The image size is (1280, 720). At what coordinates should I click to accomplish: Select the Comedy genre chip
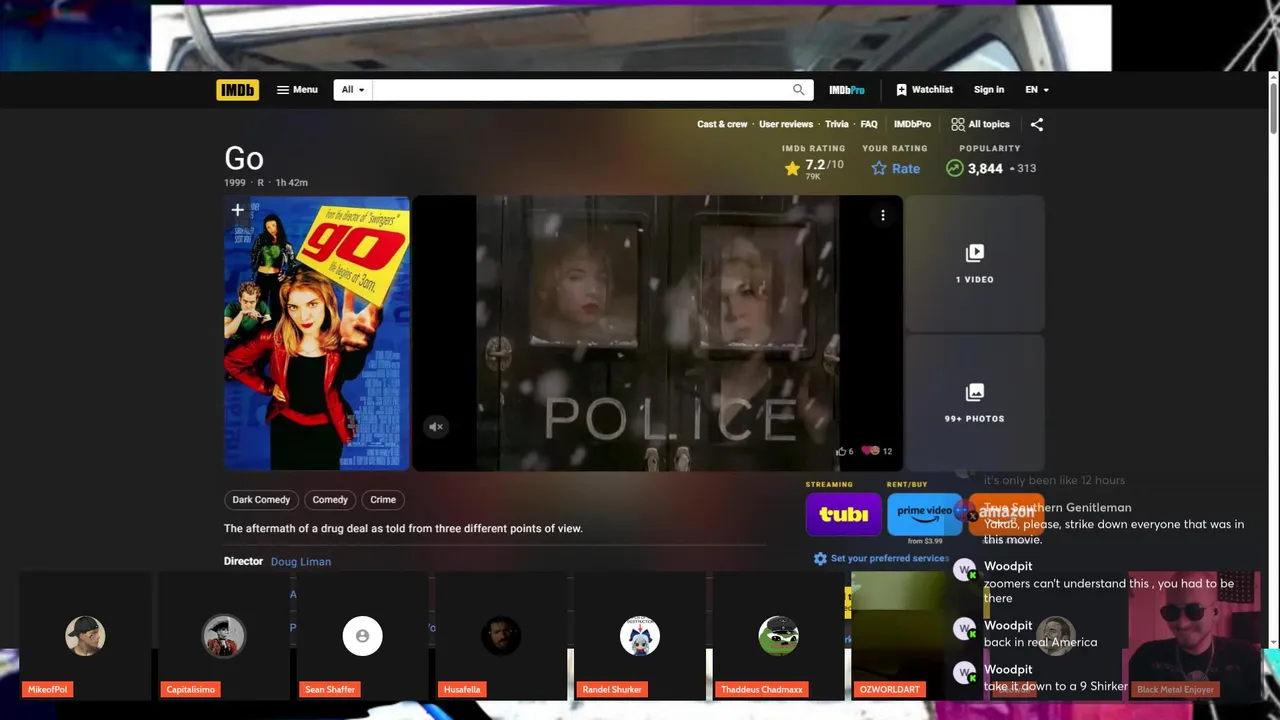[x=330, y=500]
